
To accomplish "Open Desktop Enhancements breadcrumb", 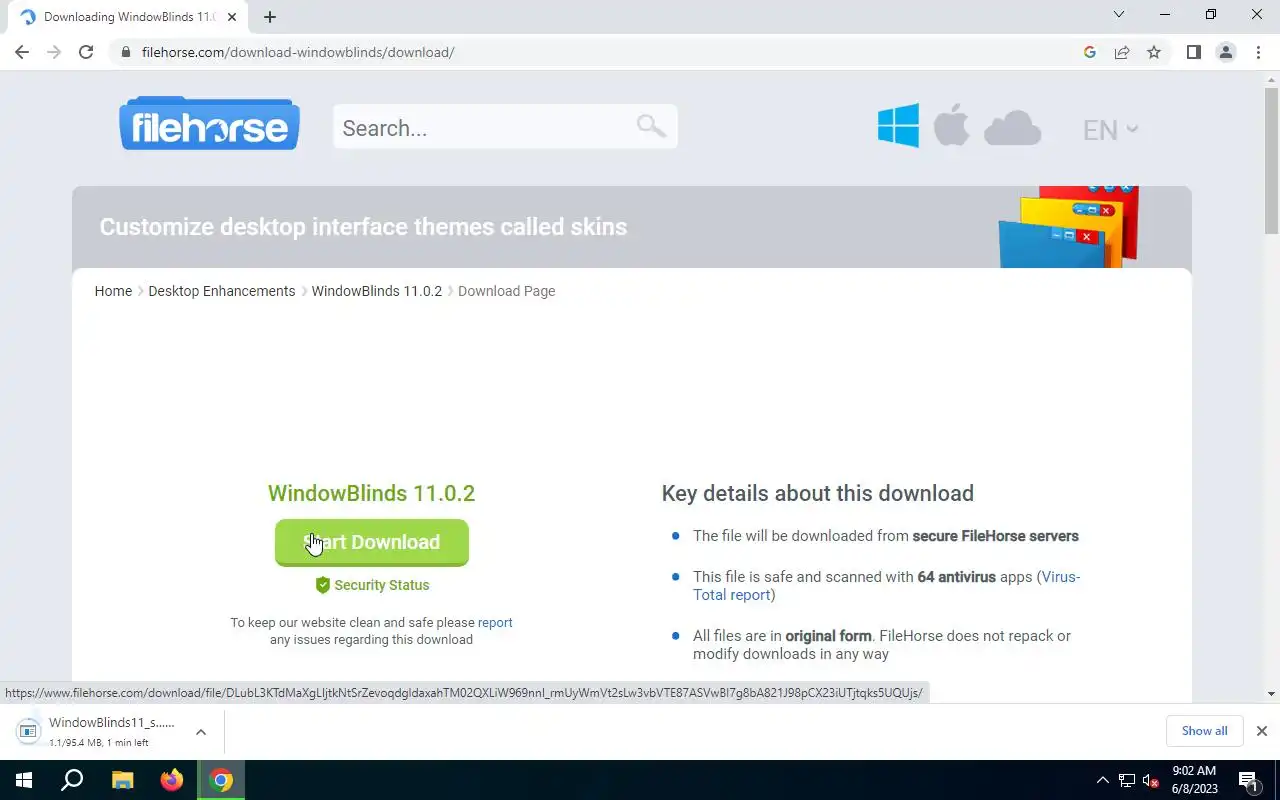I will (x=222, y=291).
